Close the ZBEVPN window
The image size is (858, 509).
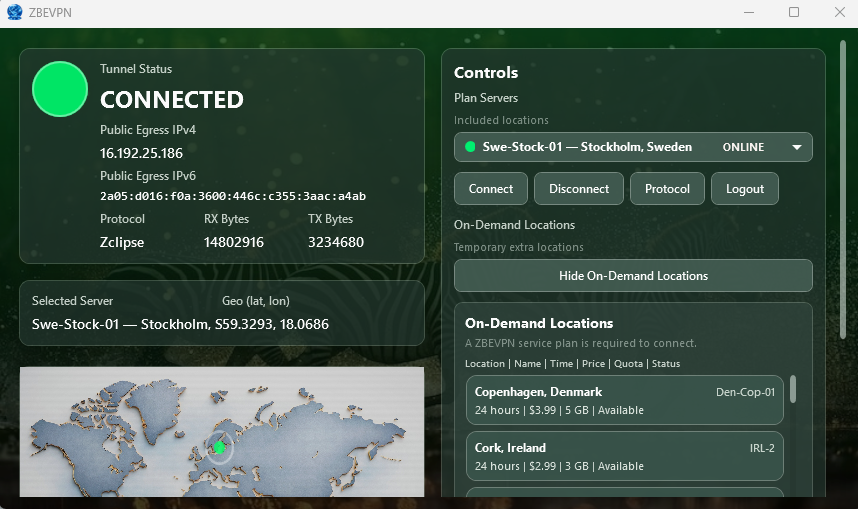pos(840,12)
